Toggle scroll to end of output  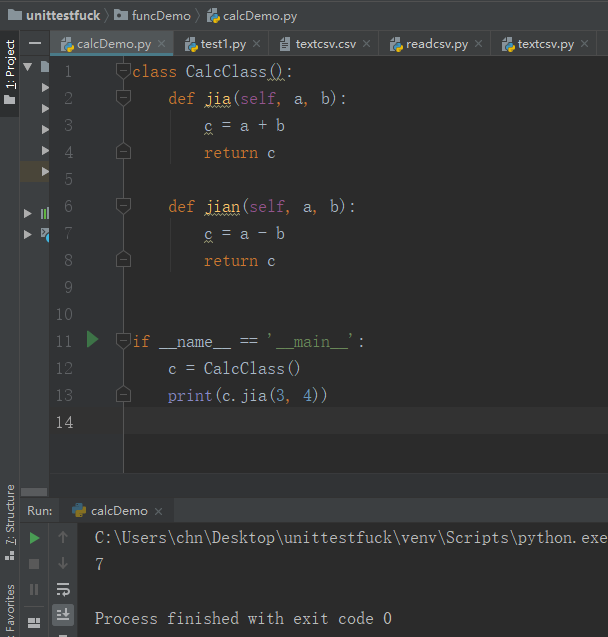[x=63, y=614]
